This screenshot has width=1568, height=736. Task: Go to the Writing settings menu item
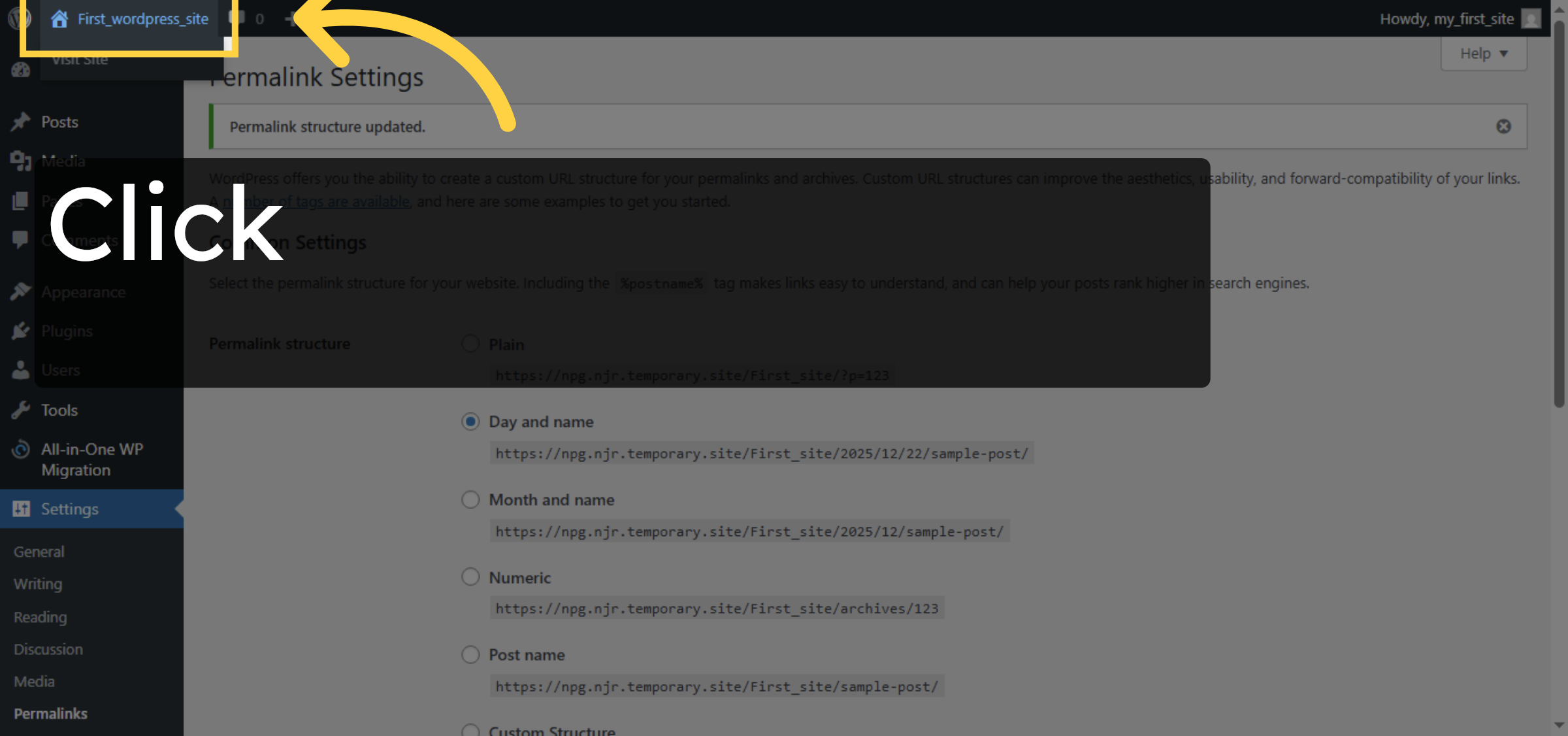point(37,584)
